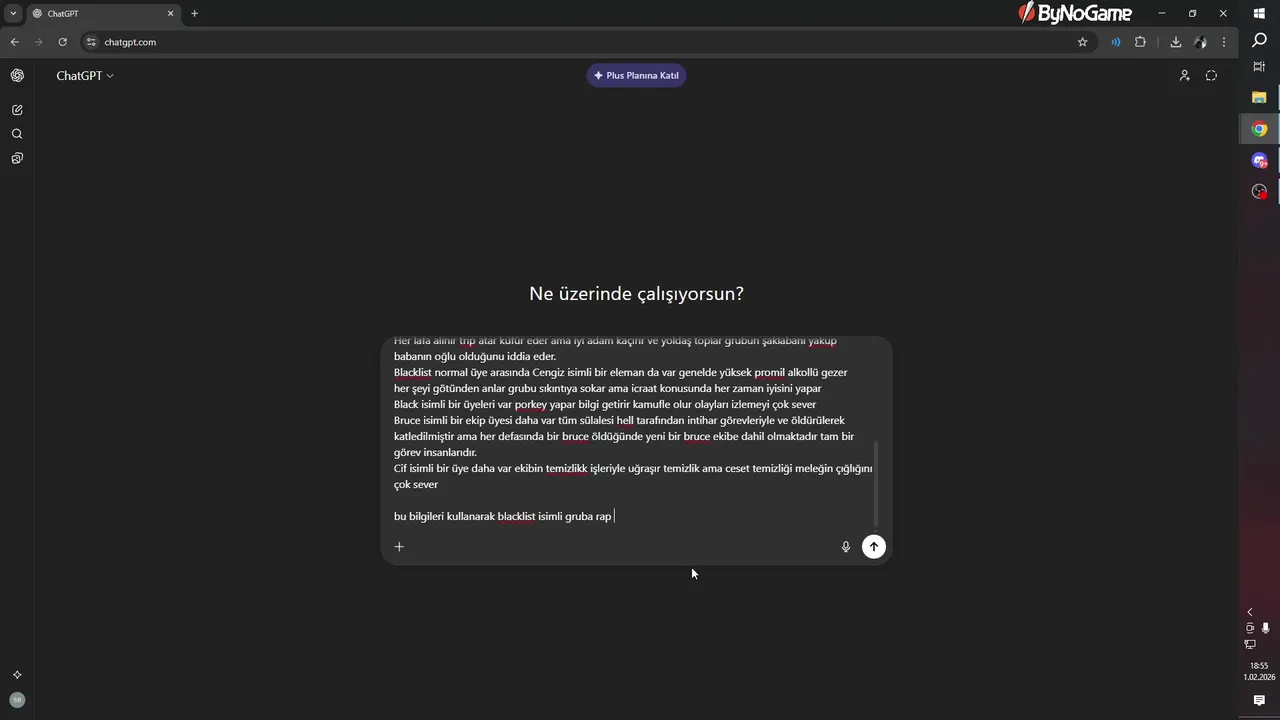Viewport: 1280px width, 720px height.
Task: Open the library images icon in sidebar
Action: [17, 158]
